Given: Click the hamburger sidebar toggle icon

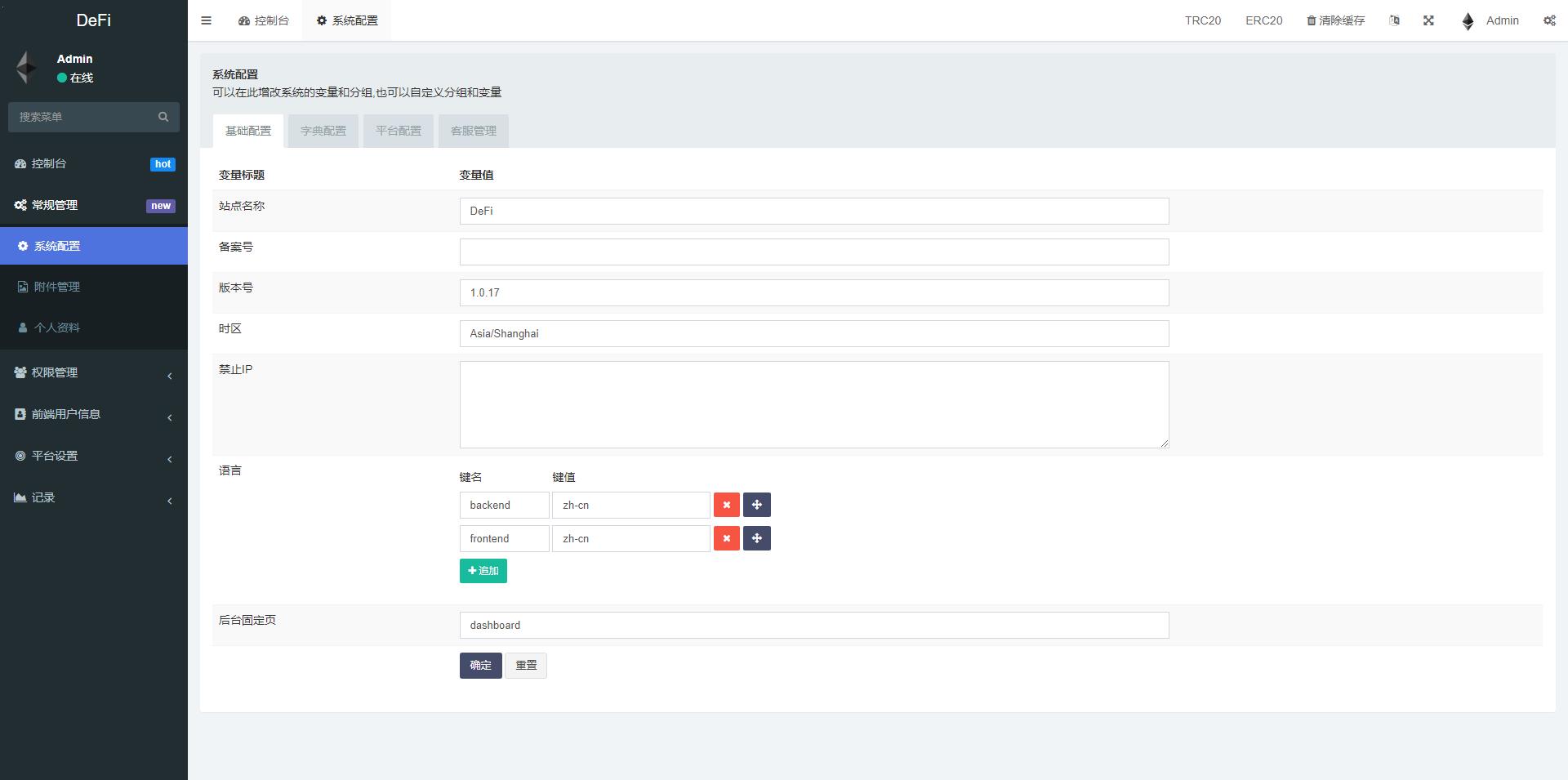Looking at the screenshot, I should (206, 20).
